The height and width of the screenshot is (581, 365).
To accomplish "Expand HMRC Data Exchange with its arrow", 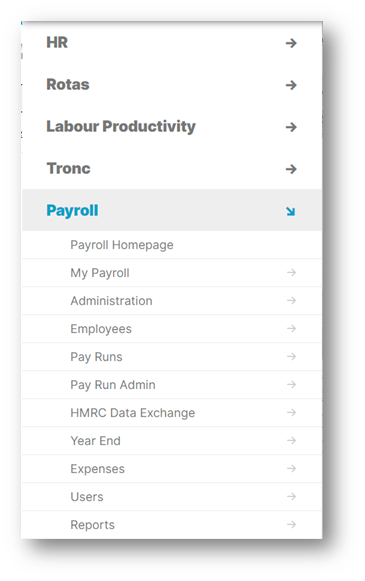I will pyautogui.click(x=291, y=412).
